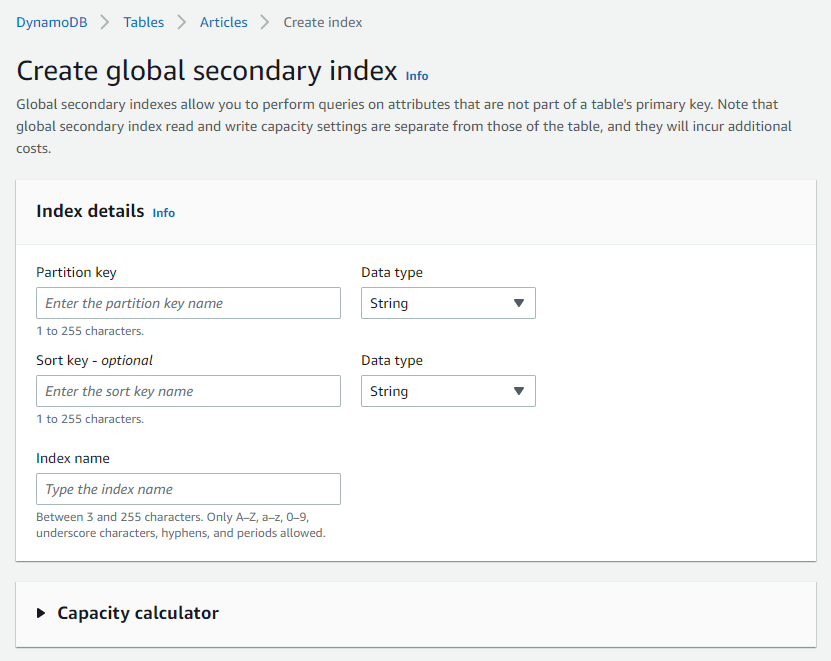Click the sort key name field
831x661 pixels.
tap(188, 391)
